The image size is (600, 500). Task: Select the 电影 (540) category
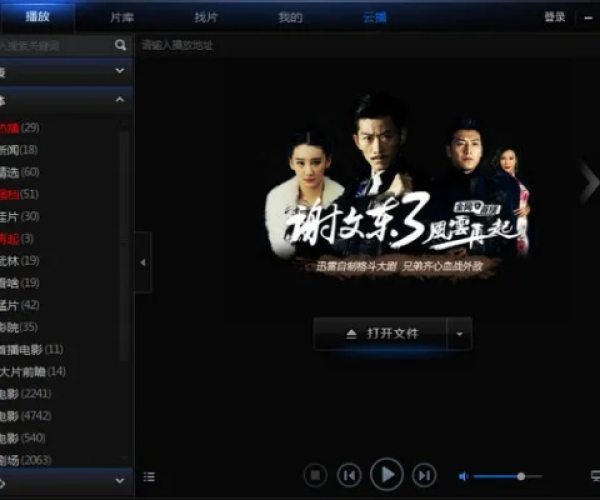click(22, 438)
